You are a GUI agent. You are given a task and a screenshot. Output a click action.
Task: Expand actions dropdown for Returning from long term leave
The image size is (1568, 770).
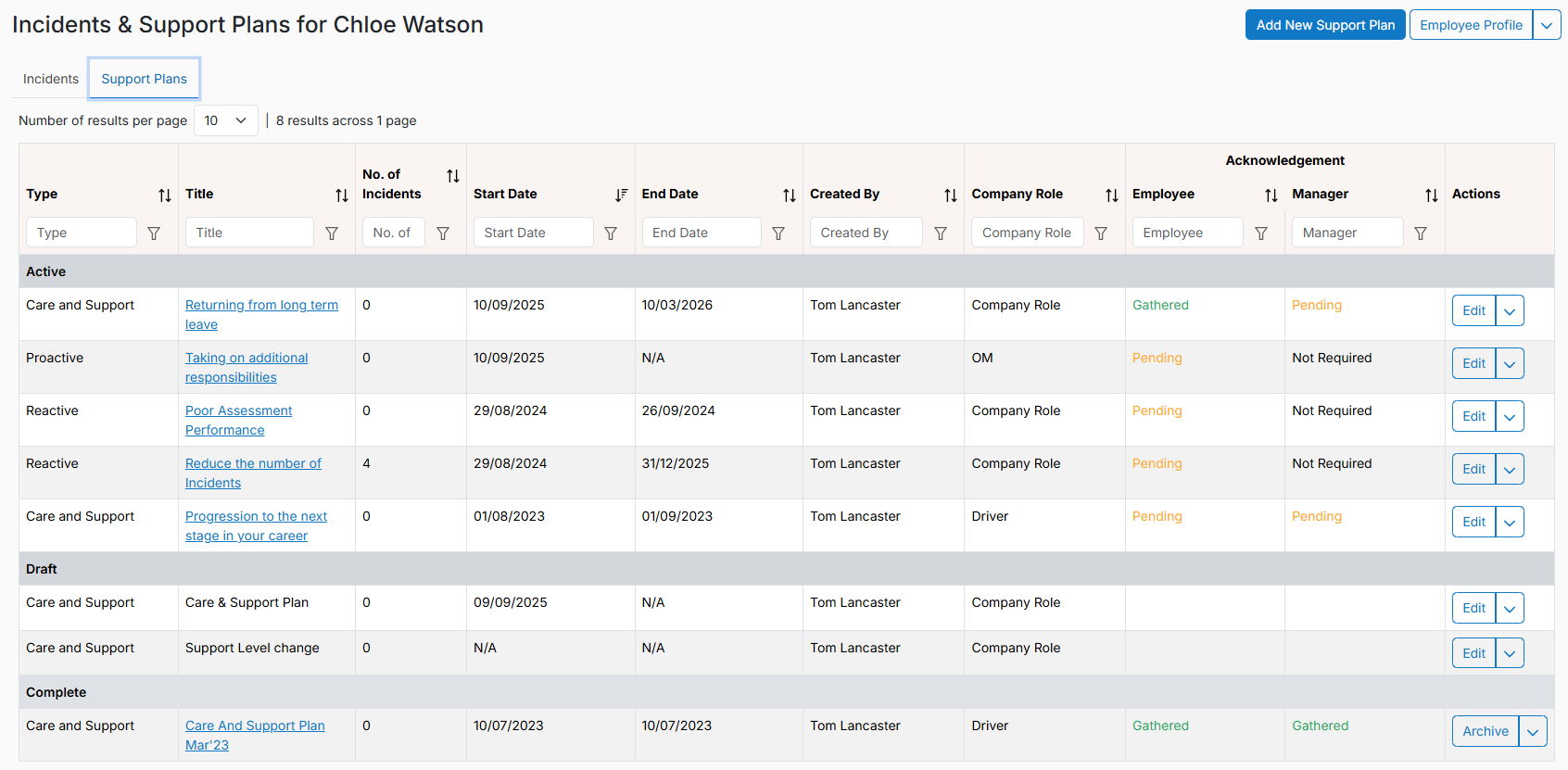tap(1510, 311)
